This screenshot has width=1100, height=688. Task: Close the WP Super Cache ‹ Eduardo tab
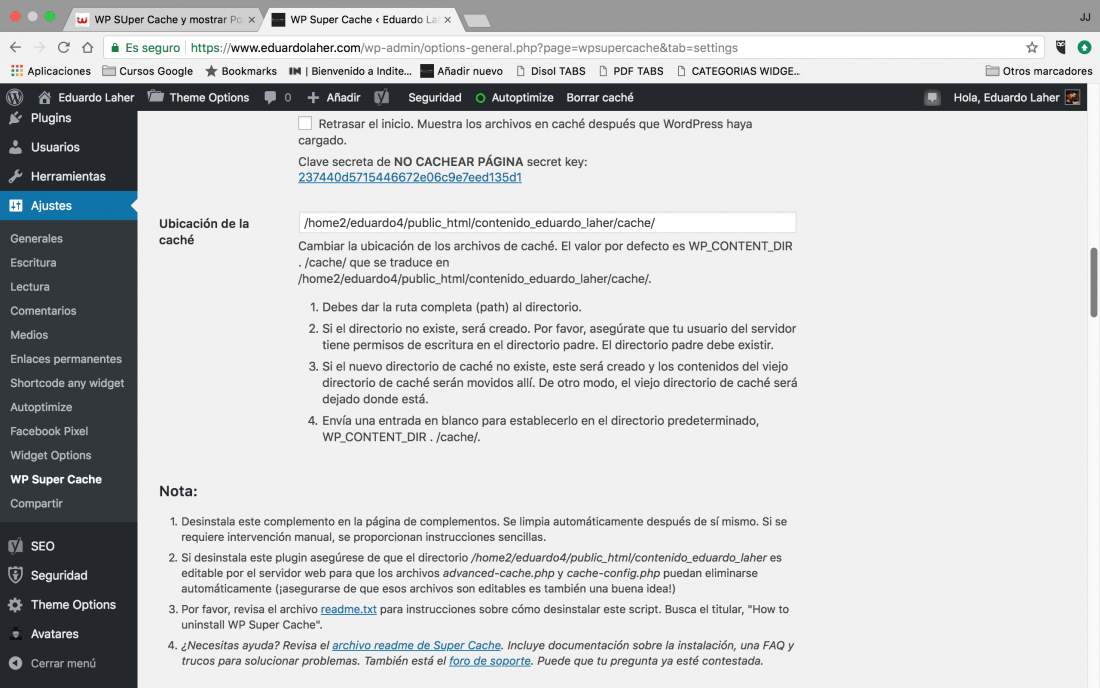point(448,20)
